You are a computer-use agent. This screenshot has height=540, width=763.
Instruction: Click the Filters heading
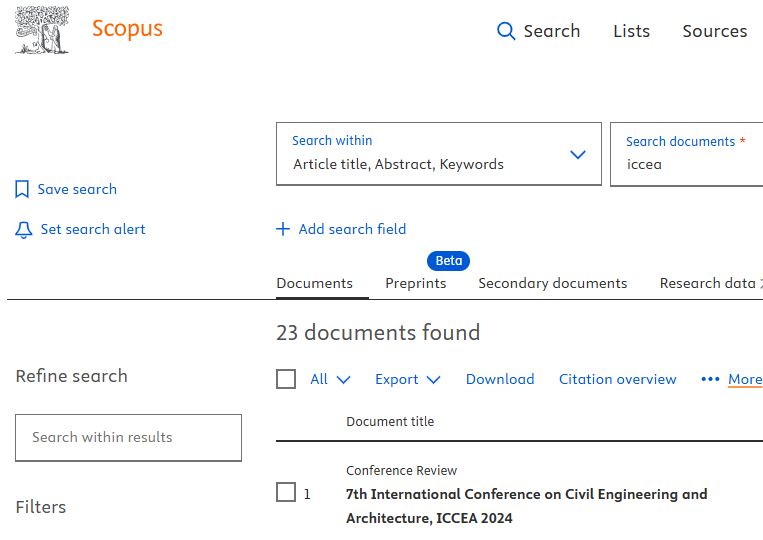(x=41, y=507)
